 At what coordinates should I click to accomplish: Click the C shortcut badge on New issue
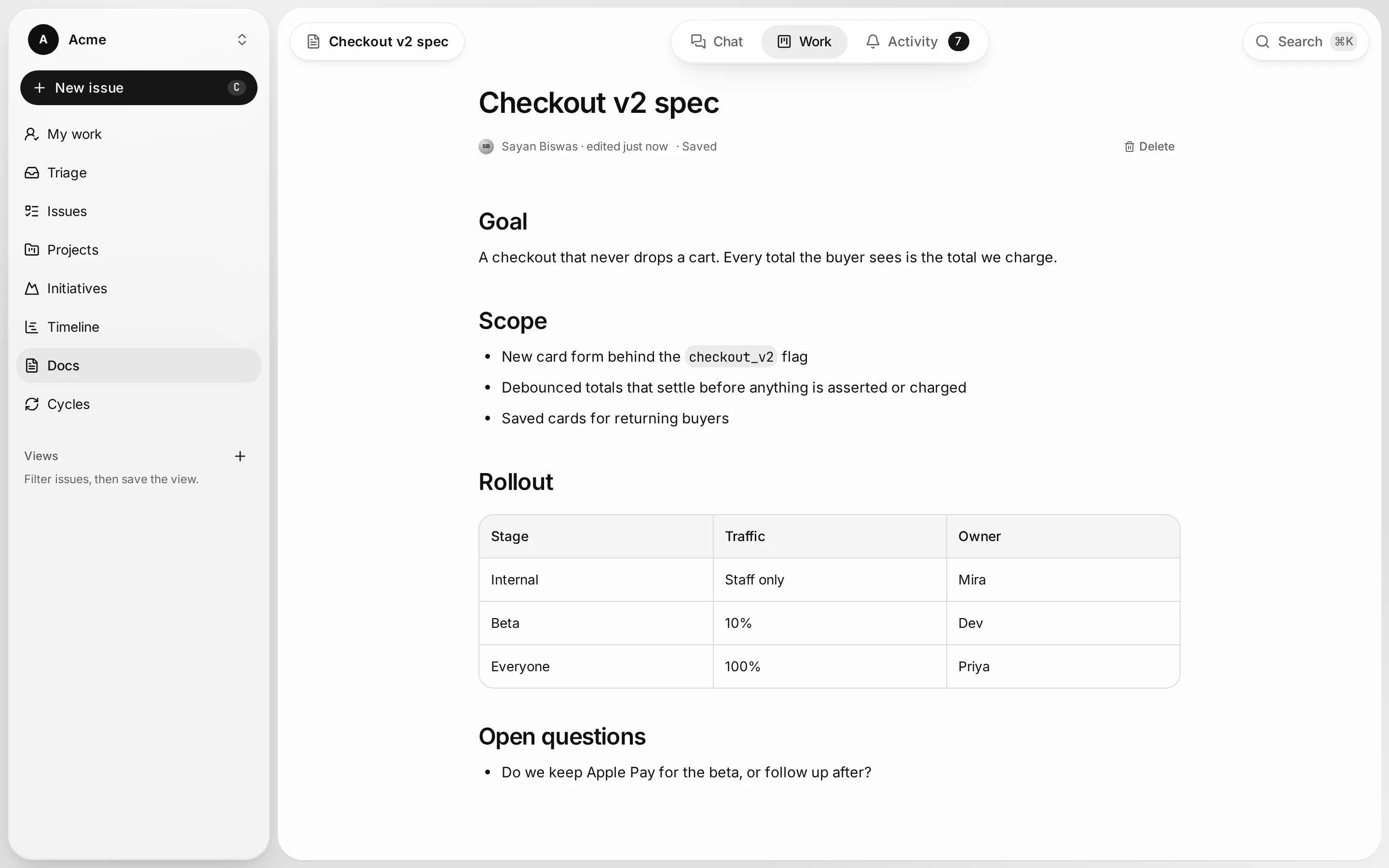click(236, 88)
